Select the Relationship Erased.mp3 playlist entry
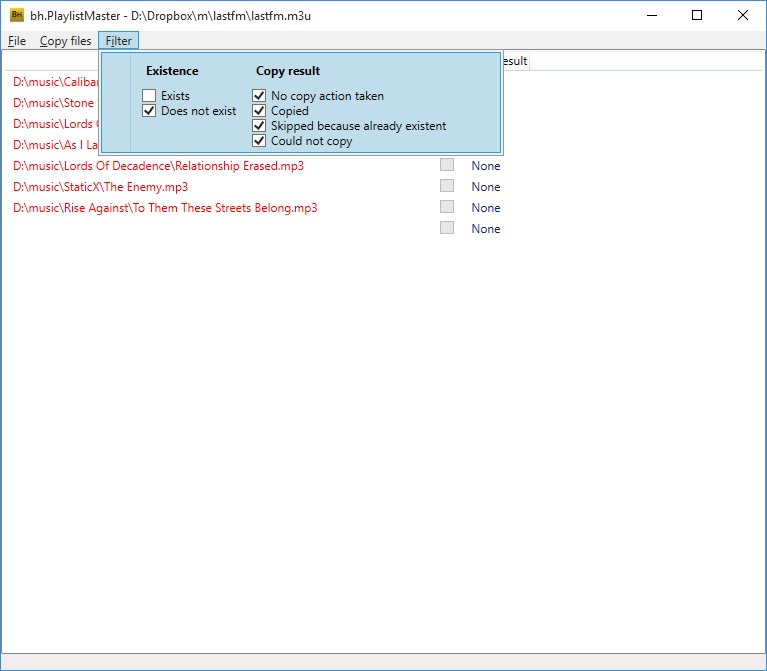The width and height of the screenshot is (767, 671). [158, 166]
